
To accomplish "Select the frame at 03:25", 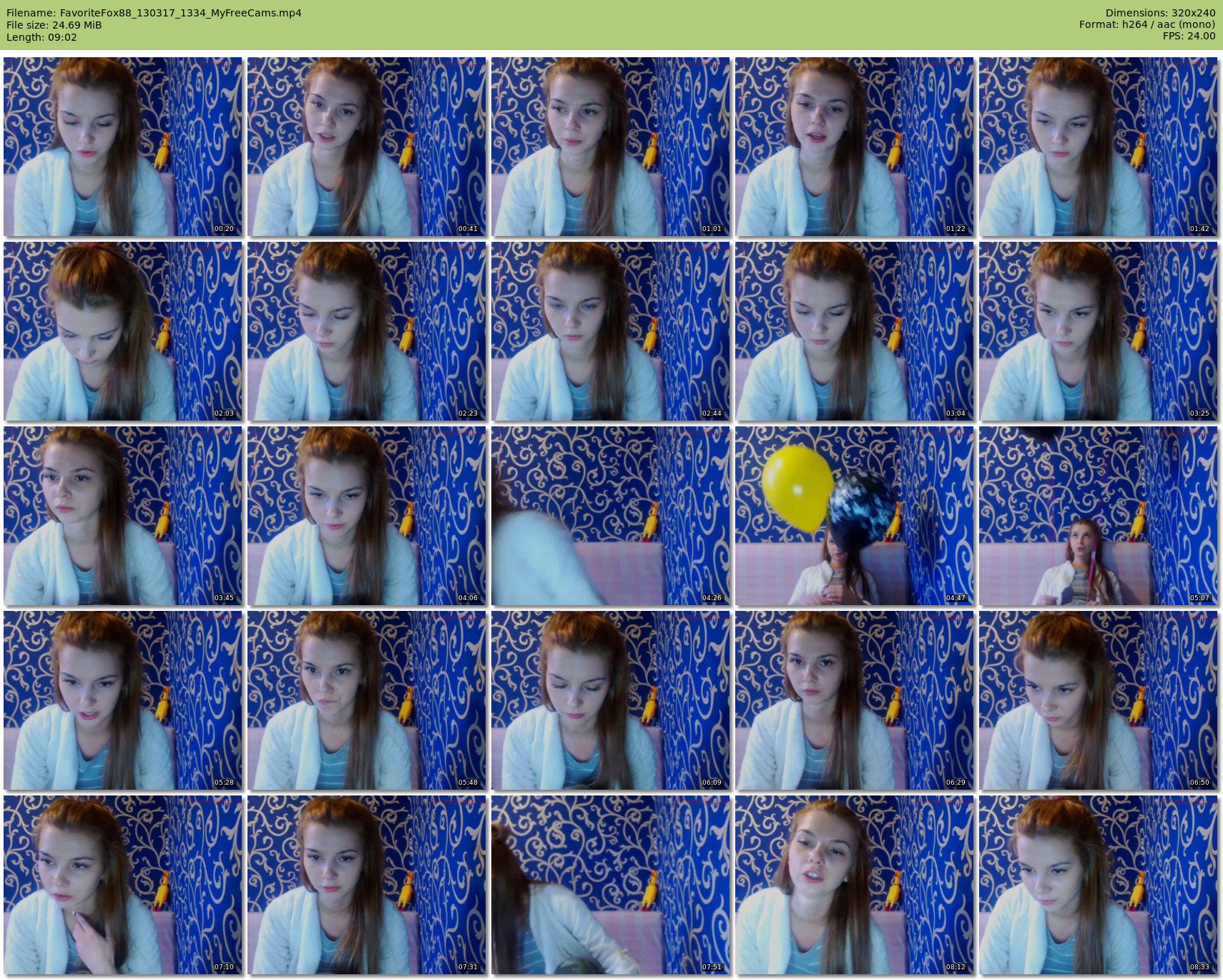I will pos(1098,331).
